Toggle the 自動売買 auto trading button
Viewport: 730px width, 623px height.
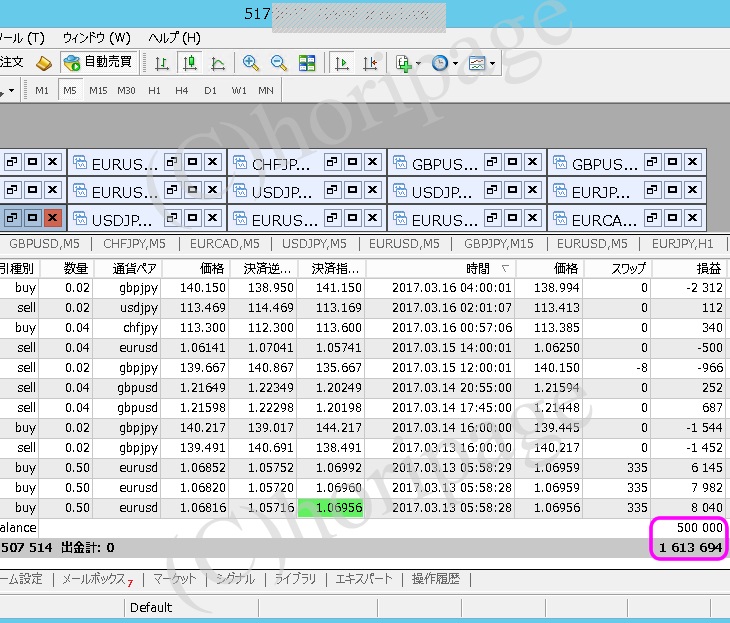(99, 62)
